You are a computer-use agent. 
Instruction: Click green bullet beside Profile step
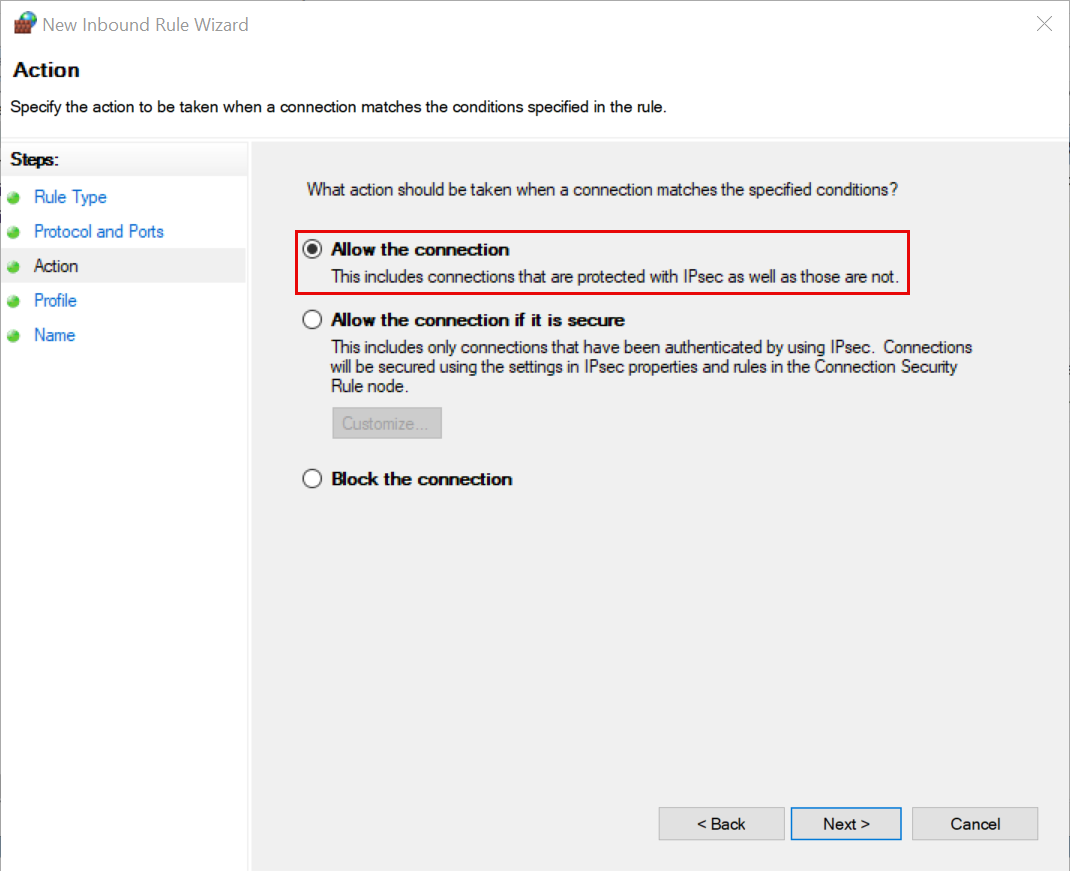[x=14, y=301]
